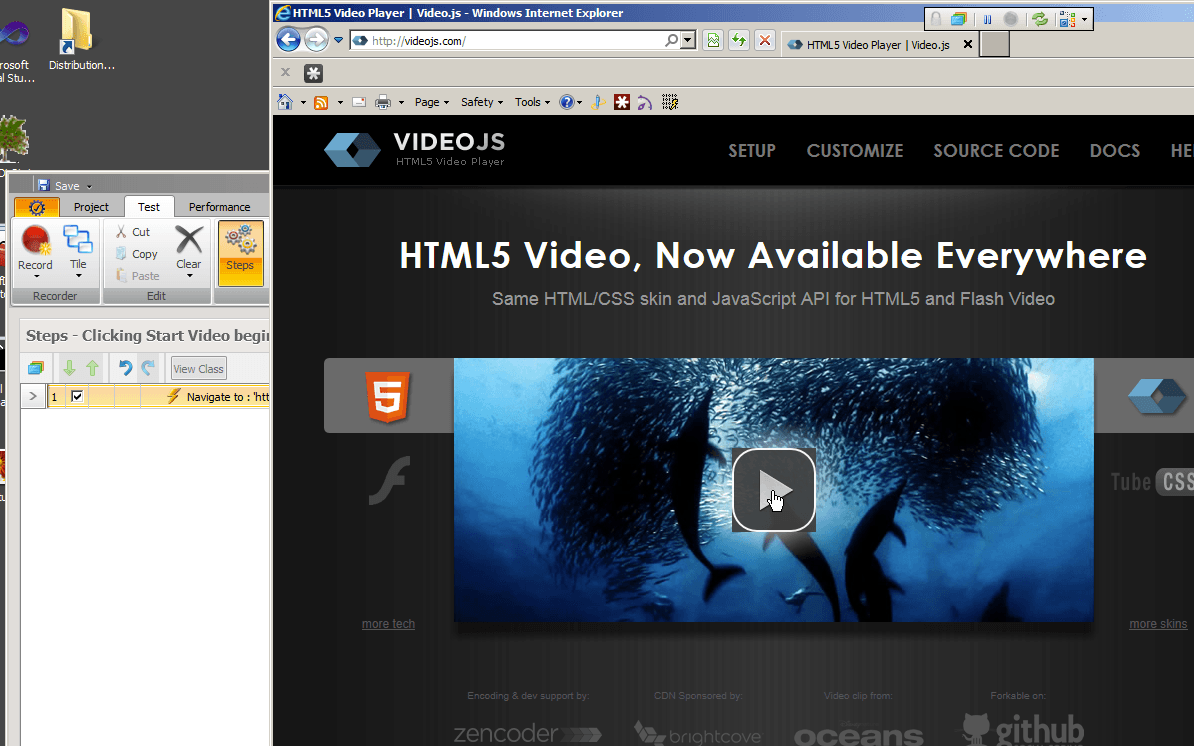Click the stacked windows icon in Steps toolbar
This screenshot has width=1194, height=746.
(36, 368)
